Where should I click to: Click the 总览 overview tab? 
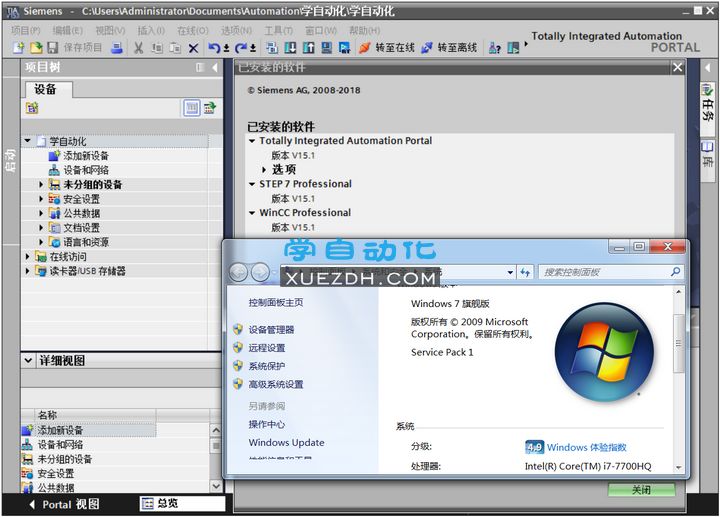[182, 503]
